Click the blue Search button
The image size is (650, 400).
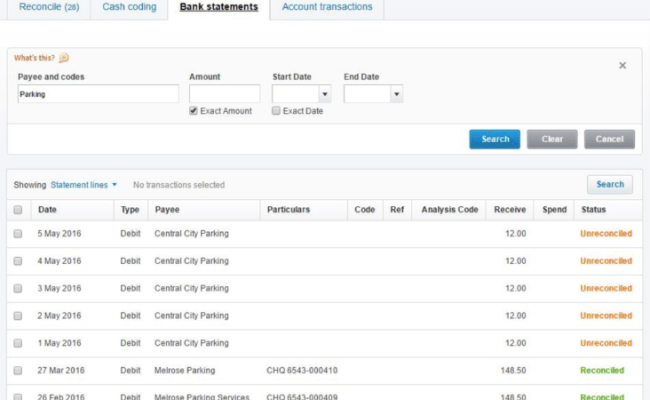point(495,139)
